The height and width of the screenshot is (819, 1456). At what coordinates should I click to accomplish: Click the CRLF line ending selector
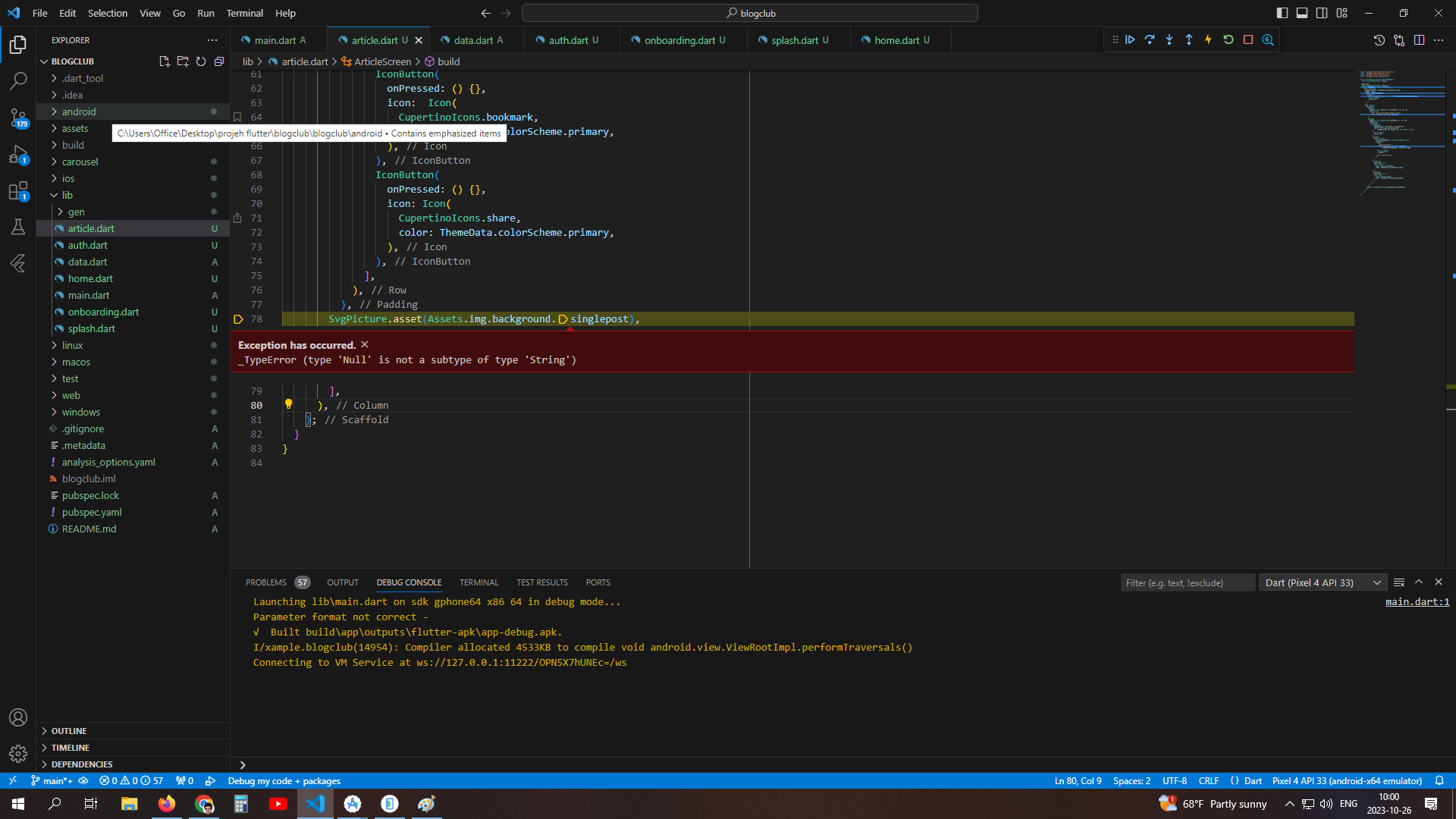pos(1208,781)
